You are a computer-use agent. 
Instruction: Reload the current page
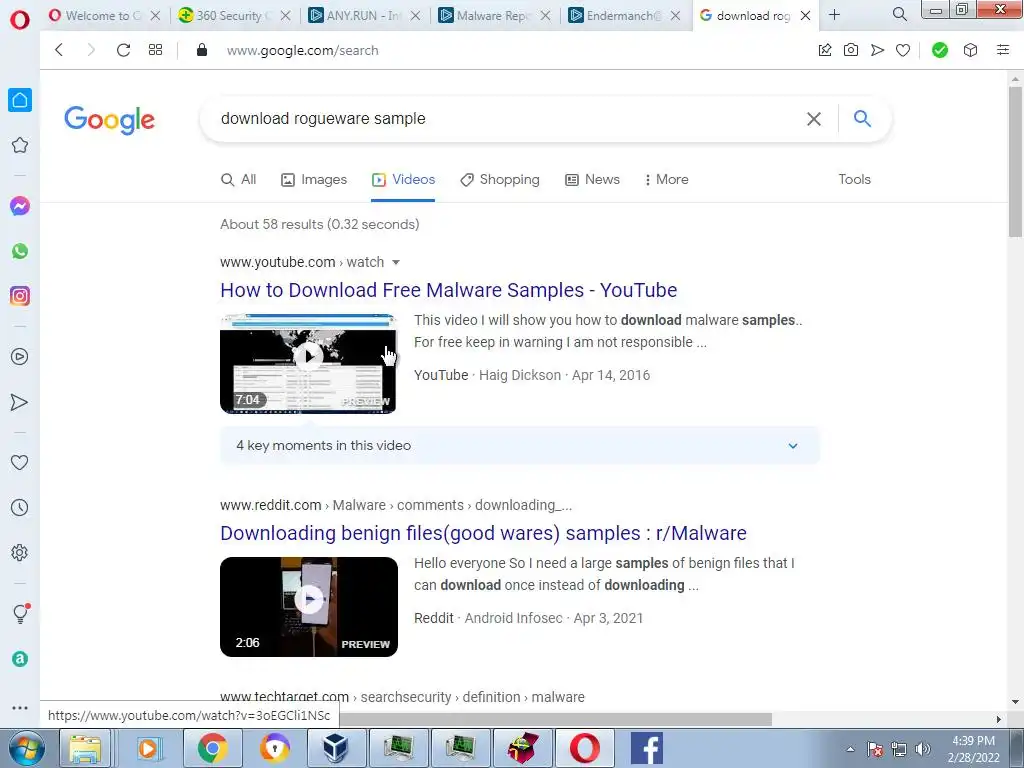123,50
